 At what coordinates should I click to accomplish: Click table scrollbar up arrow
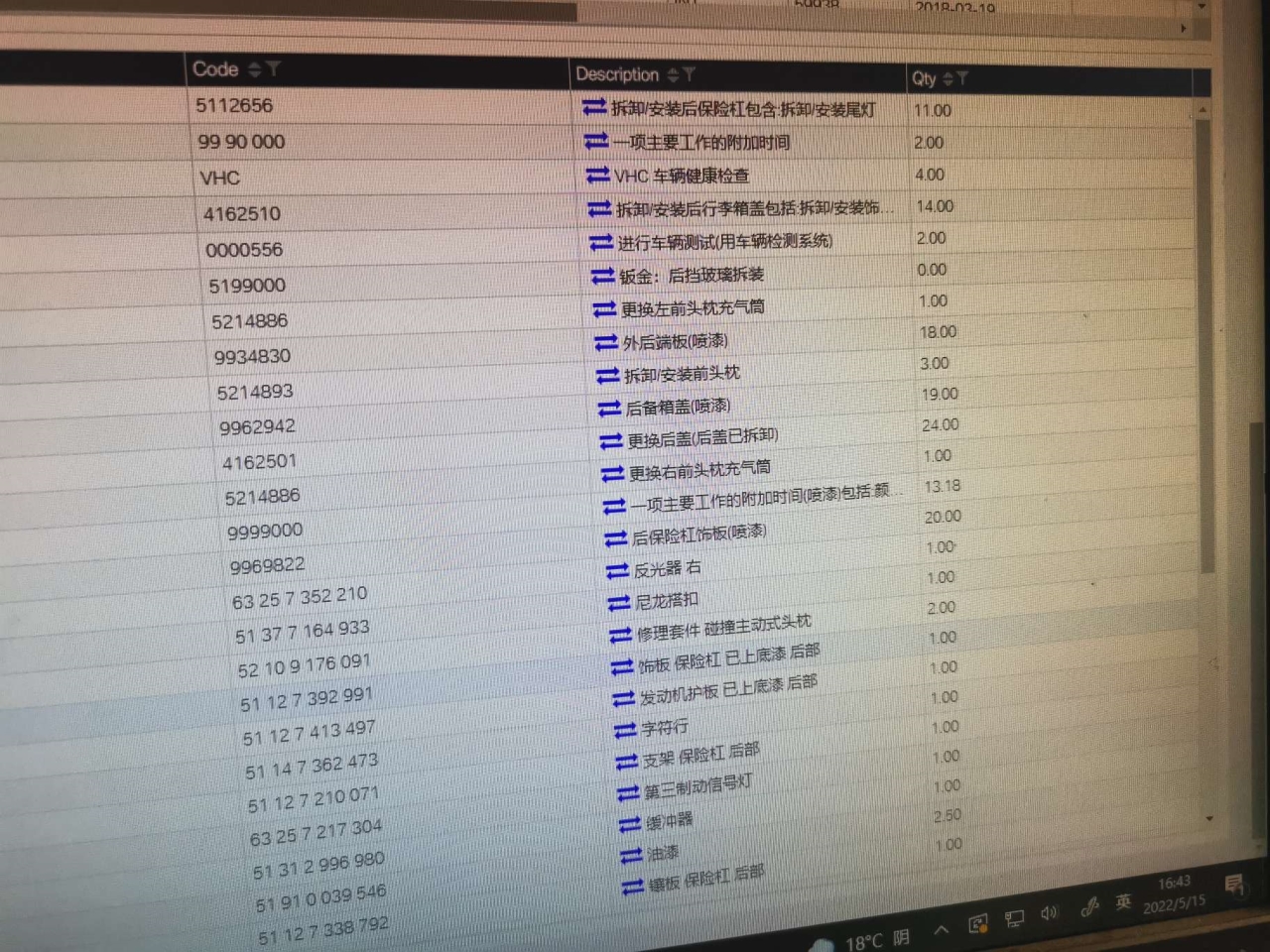click(1203, 109)
